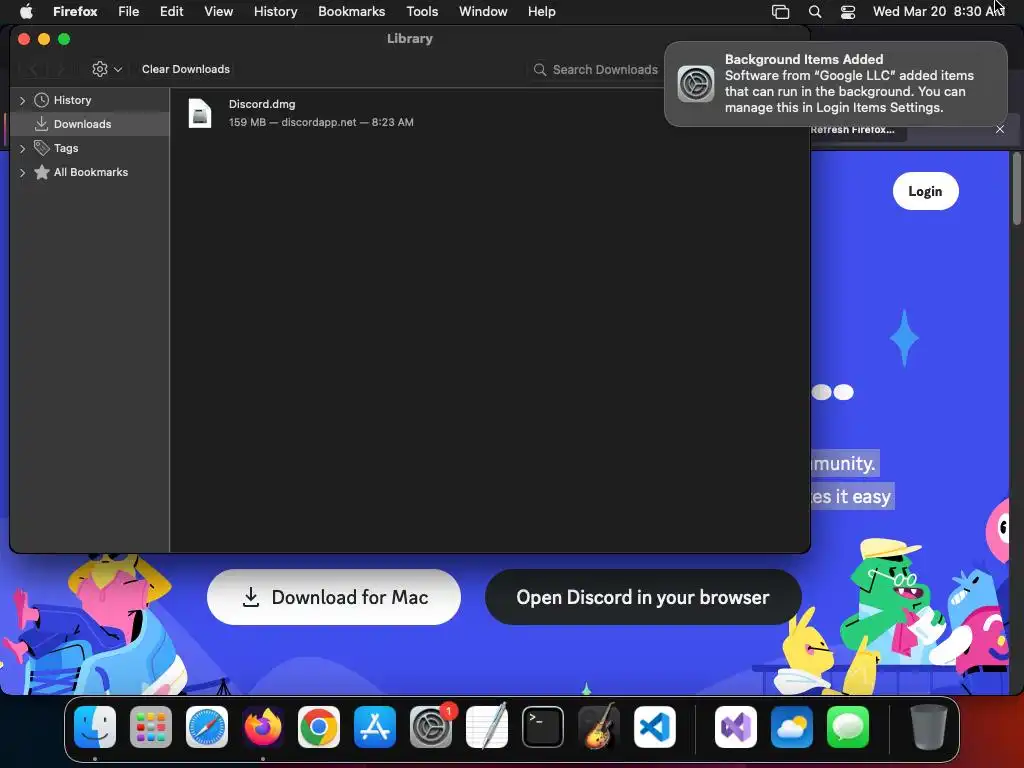
Task: Click Open Discord in your browser
Action: coord(643,597)
